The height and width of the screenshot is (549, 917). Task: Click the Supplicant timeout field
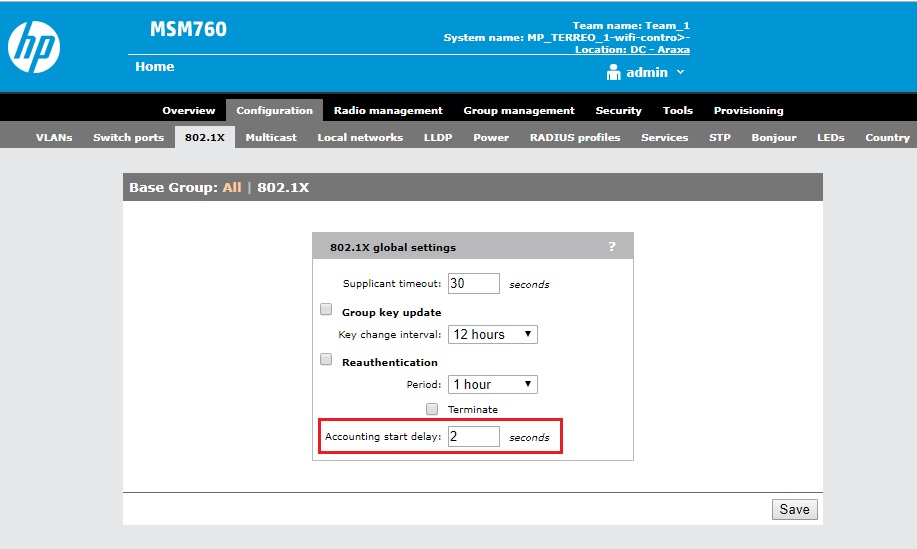point(474,284)
